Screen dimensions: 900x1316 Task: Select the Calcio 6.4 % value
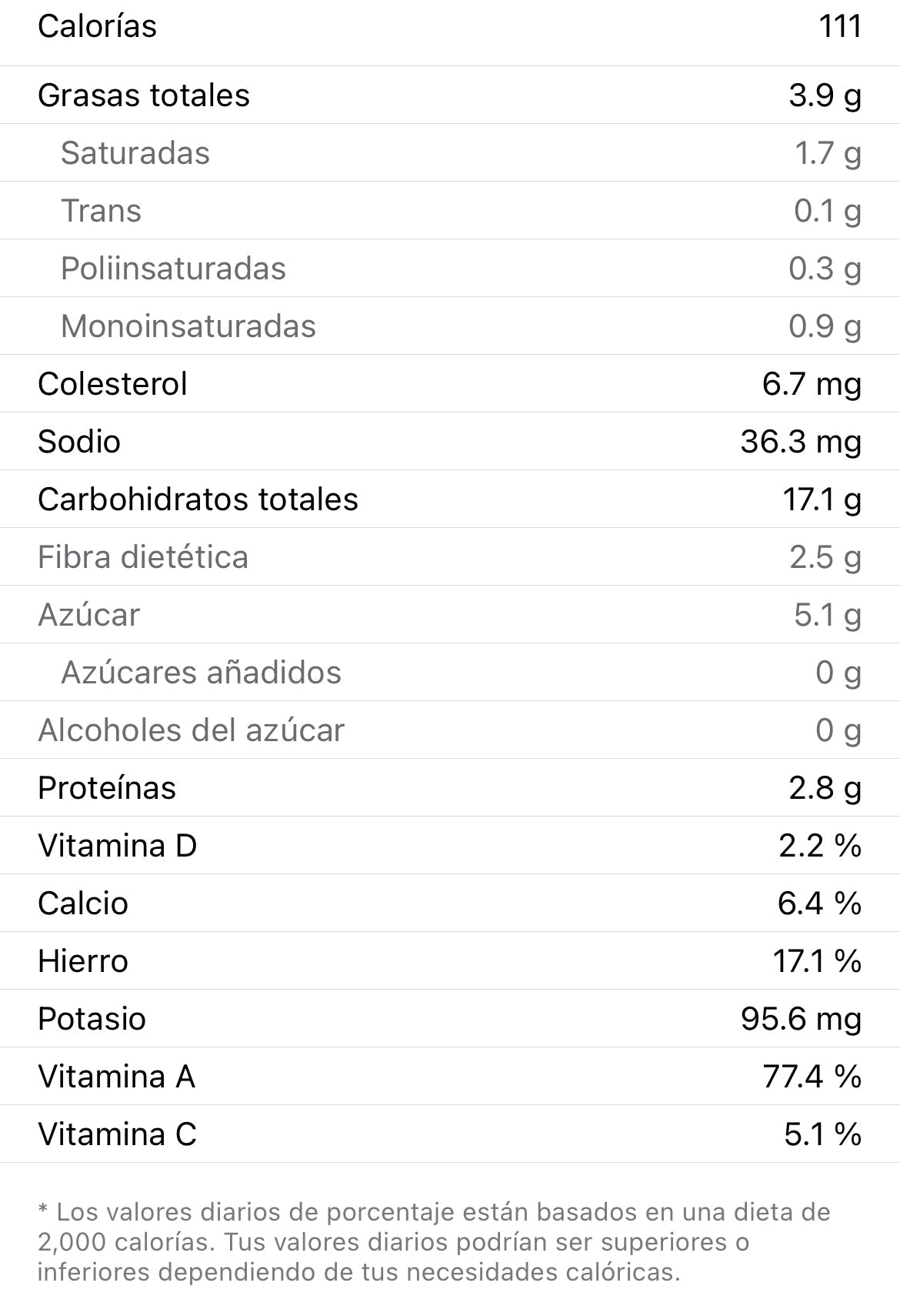[x=818, y=903]
